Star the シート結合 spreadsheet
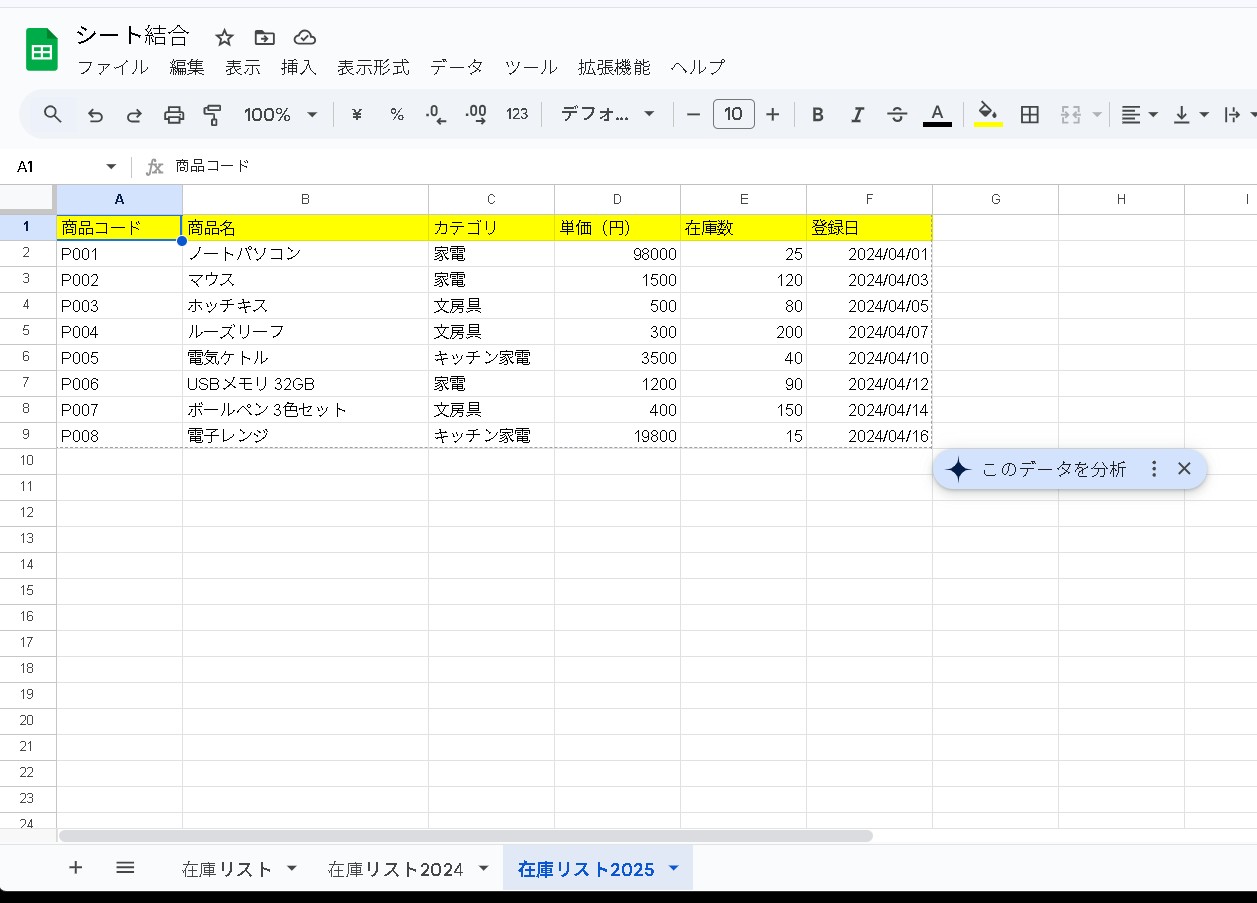Screen dimensions: 1257x903 point(224,36)
